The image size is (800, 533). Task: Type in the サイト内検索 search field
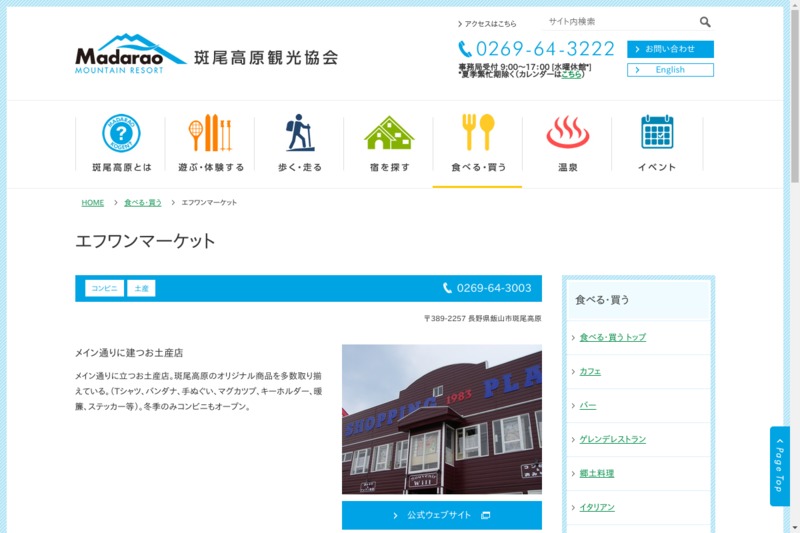[x=618, y=22]
